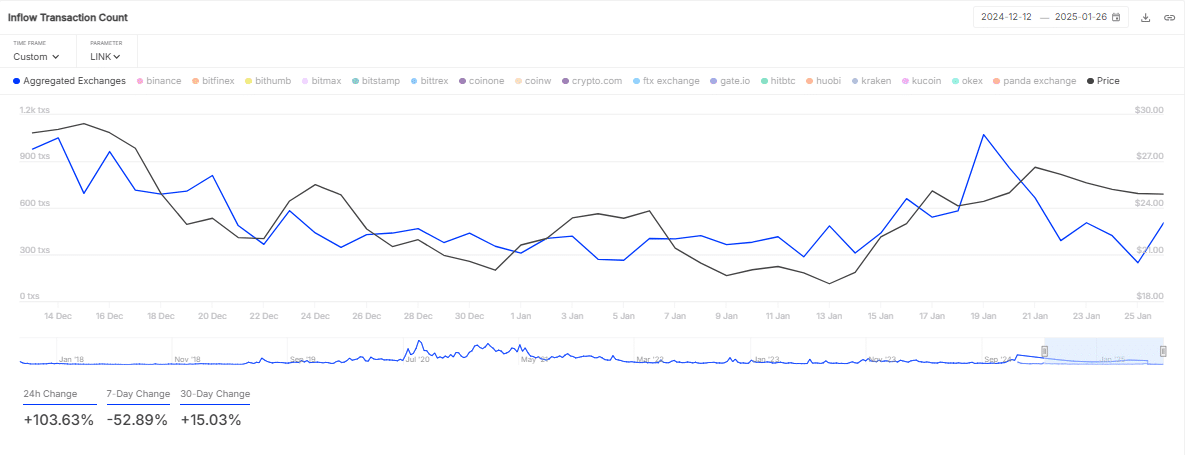Show the kraken series on chart
Screen dimensions: 1185x455
tap(870, 81)
